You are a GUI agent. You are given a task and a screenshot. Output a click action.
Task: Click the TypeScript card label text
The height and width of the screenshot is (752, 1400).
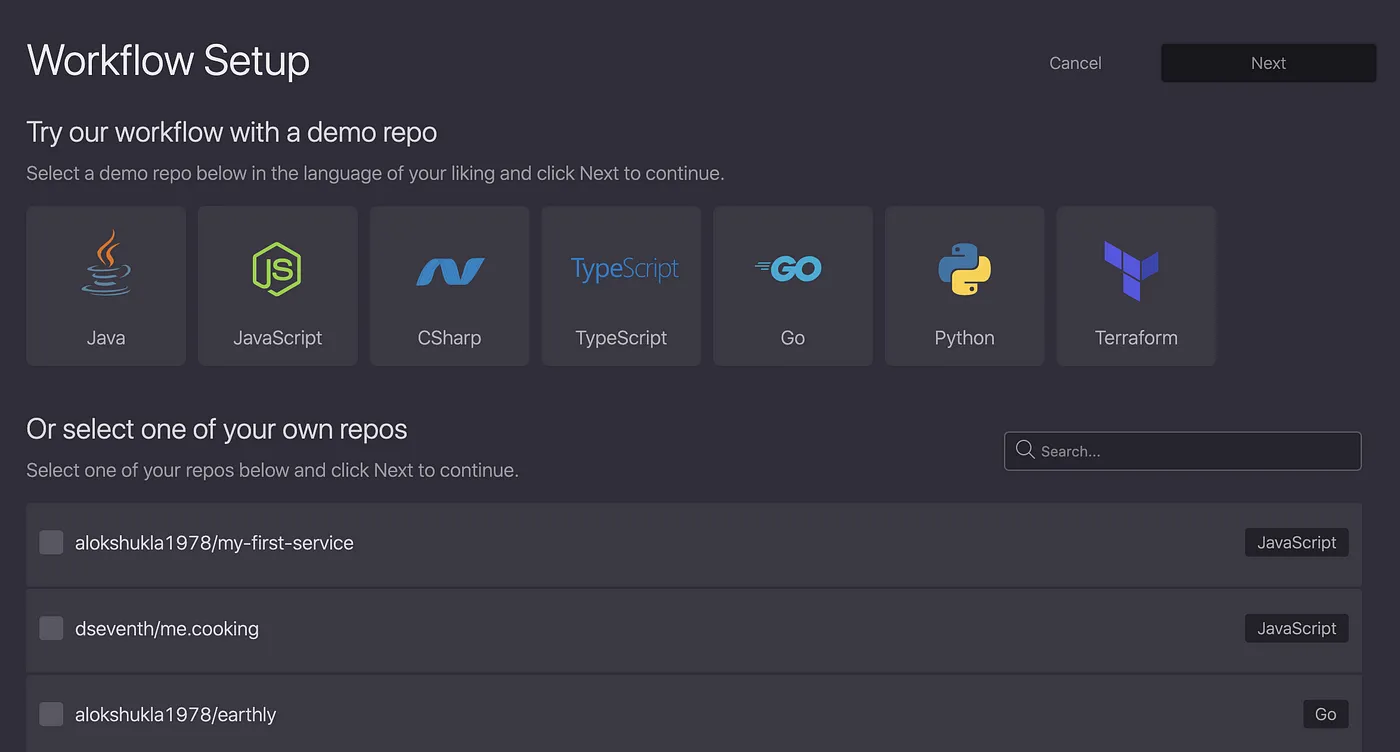pyautogui.click(x=621, y=338)
